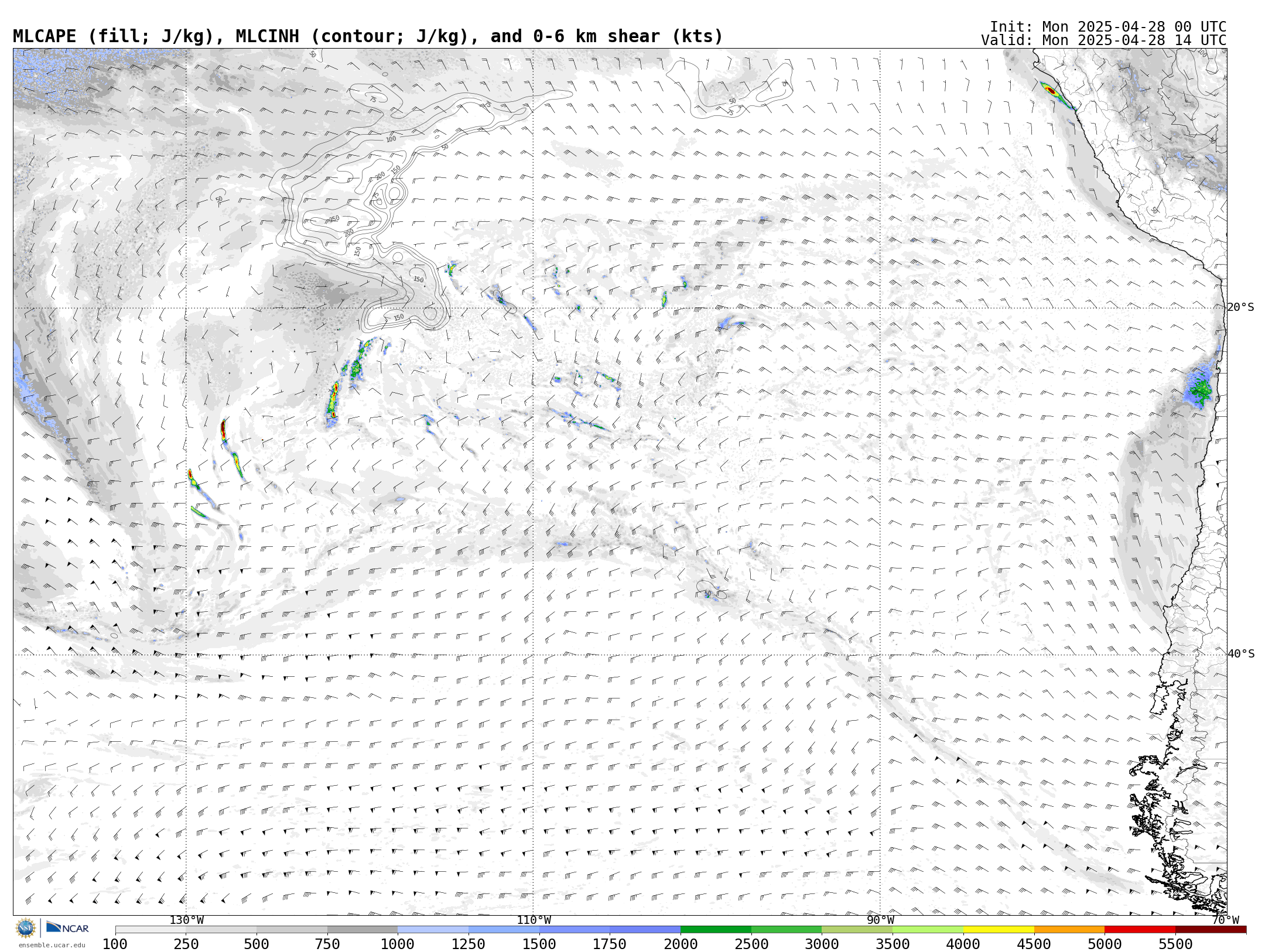Click the "90°W" longitude label
This screenshot has height=952, width=1265.
tap(880, 920)
